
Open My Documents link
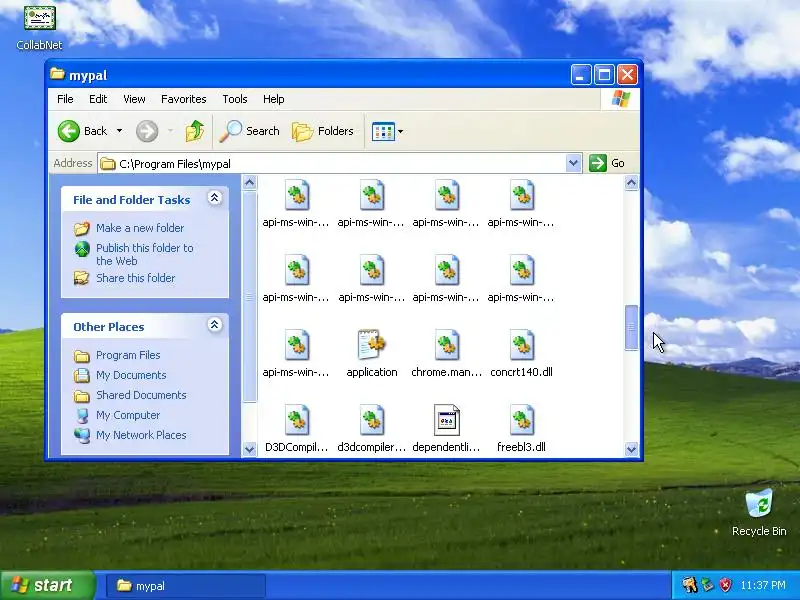[131, 375]
